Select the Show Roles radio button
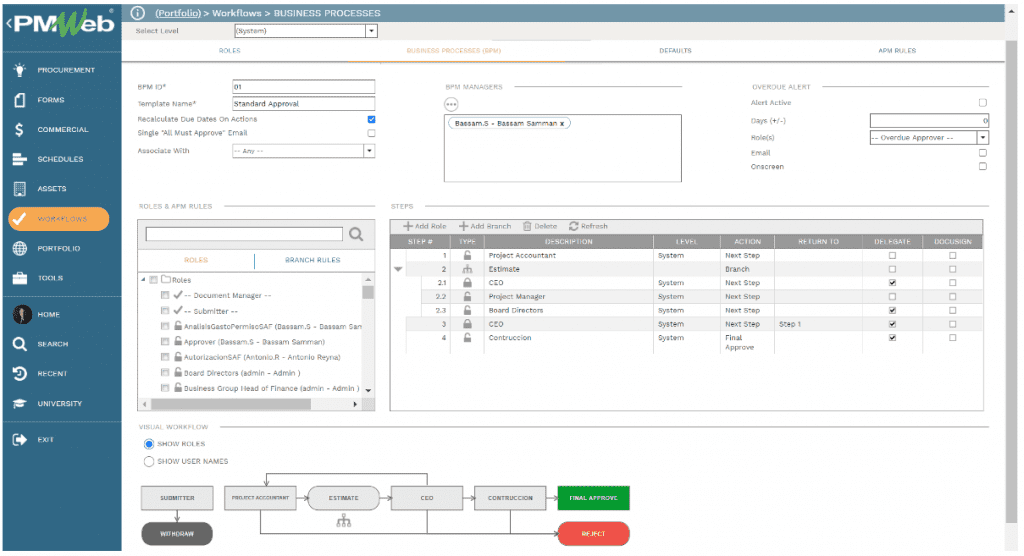The width and height of the screenshot is (1024, 556). coord(149,444)
